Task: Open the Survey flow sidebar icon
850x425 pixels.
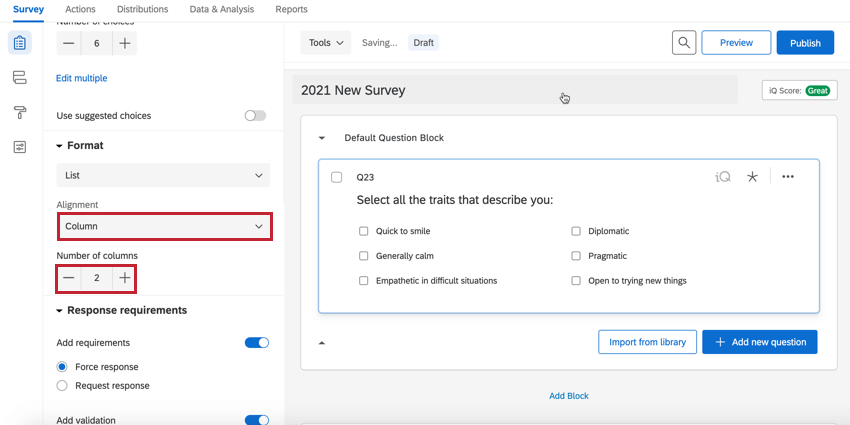Action: [20, 78]
